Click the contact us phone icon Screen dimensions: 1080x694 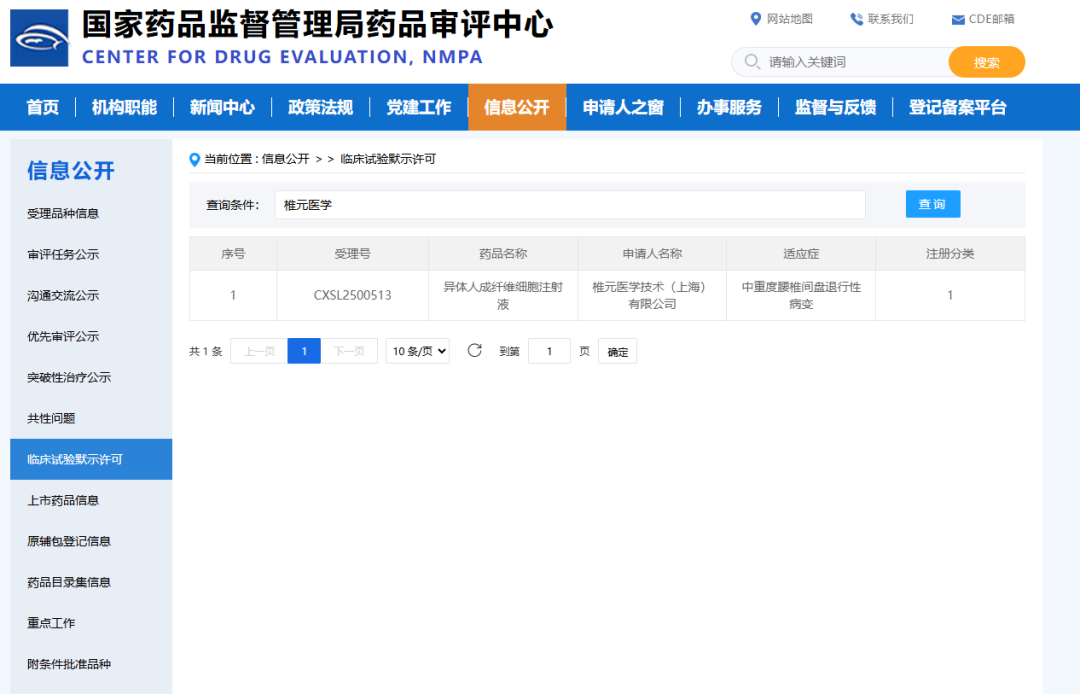click(856, 19)
